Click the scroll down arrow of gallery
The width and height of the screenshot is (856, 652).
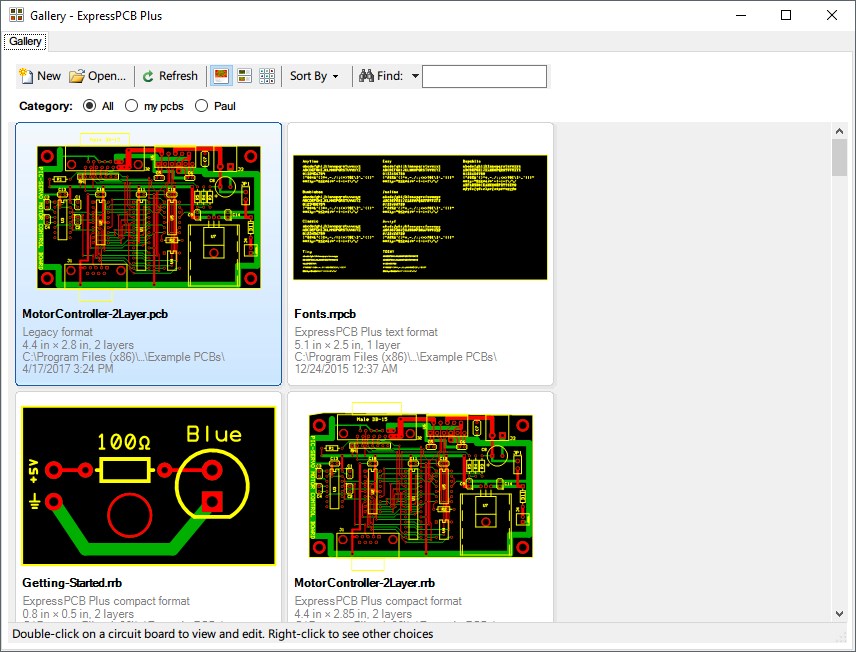click(839, 613)
